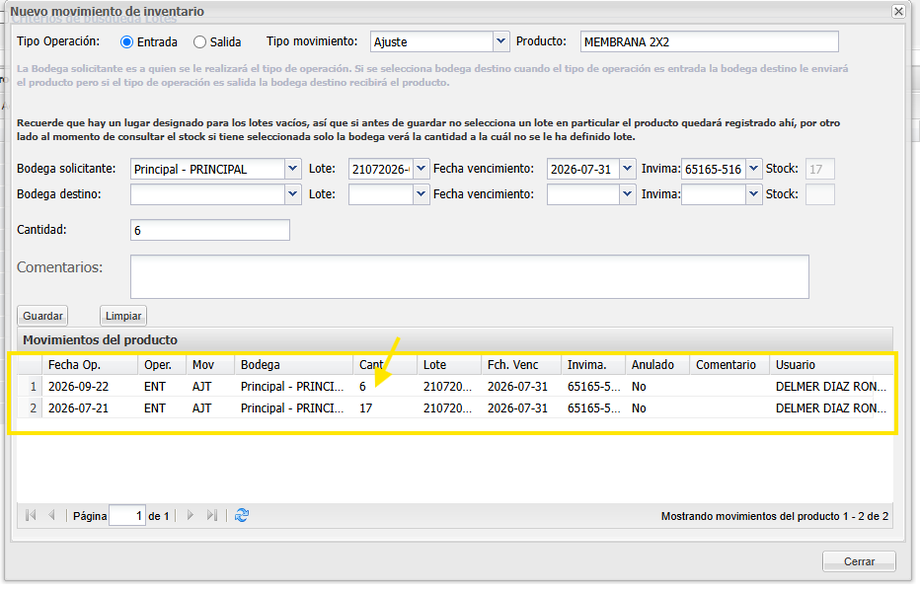Expand the empty Lote dropdown for Bodega destino
The width and height of the screenshot is (920, 592).
coord(421,194)
